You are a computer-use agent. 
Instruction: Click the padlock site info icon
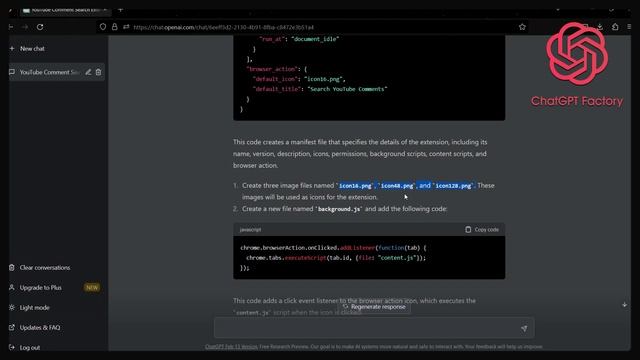click(115, 27)
